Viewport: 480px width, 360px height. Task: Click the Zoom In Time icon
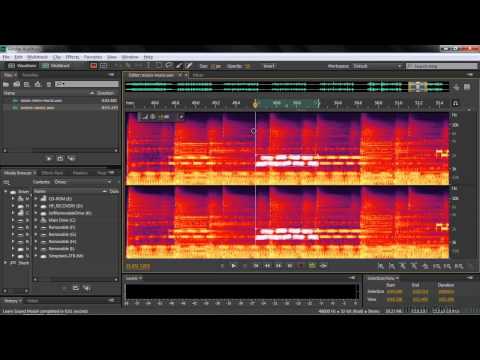tap(403, 266)
